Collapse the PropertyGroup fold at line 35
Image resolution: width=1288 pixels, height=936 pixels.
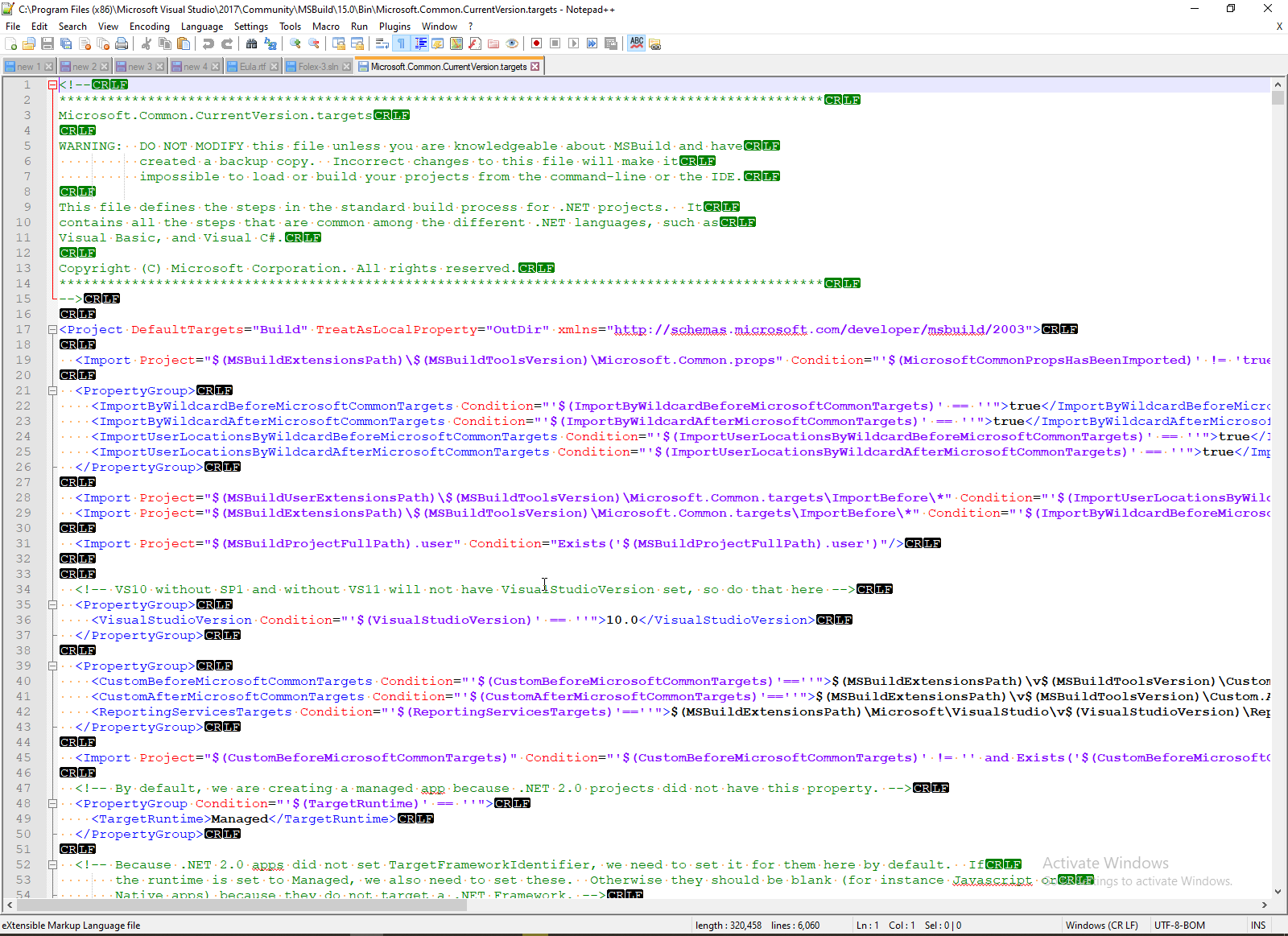pos(52,604)
